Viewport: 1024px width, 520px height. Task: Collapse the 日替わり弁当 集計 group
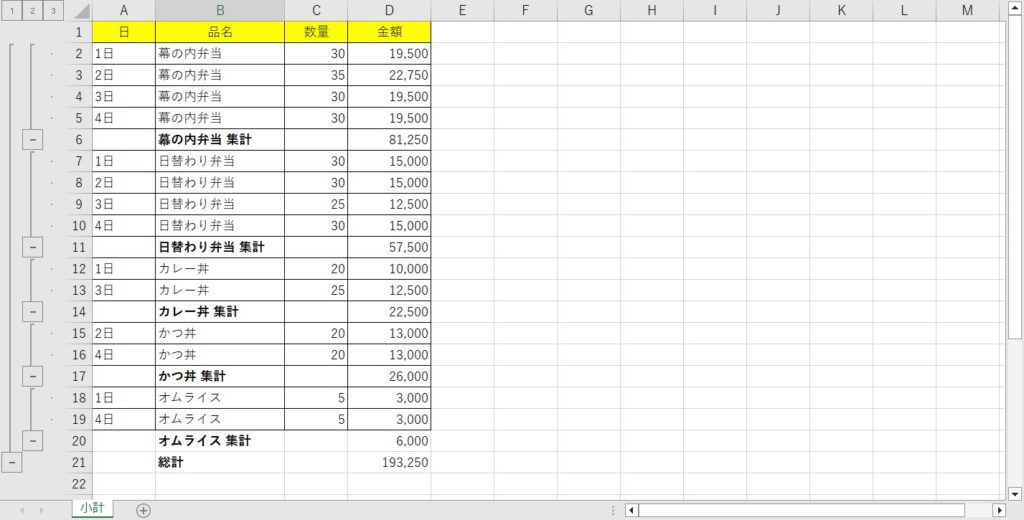click(x=32, y=247)
